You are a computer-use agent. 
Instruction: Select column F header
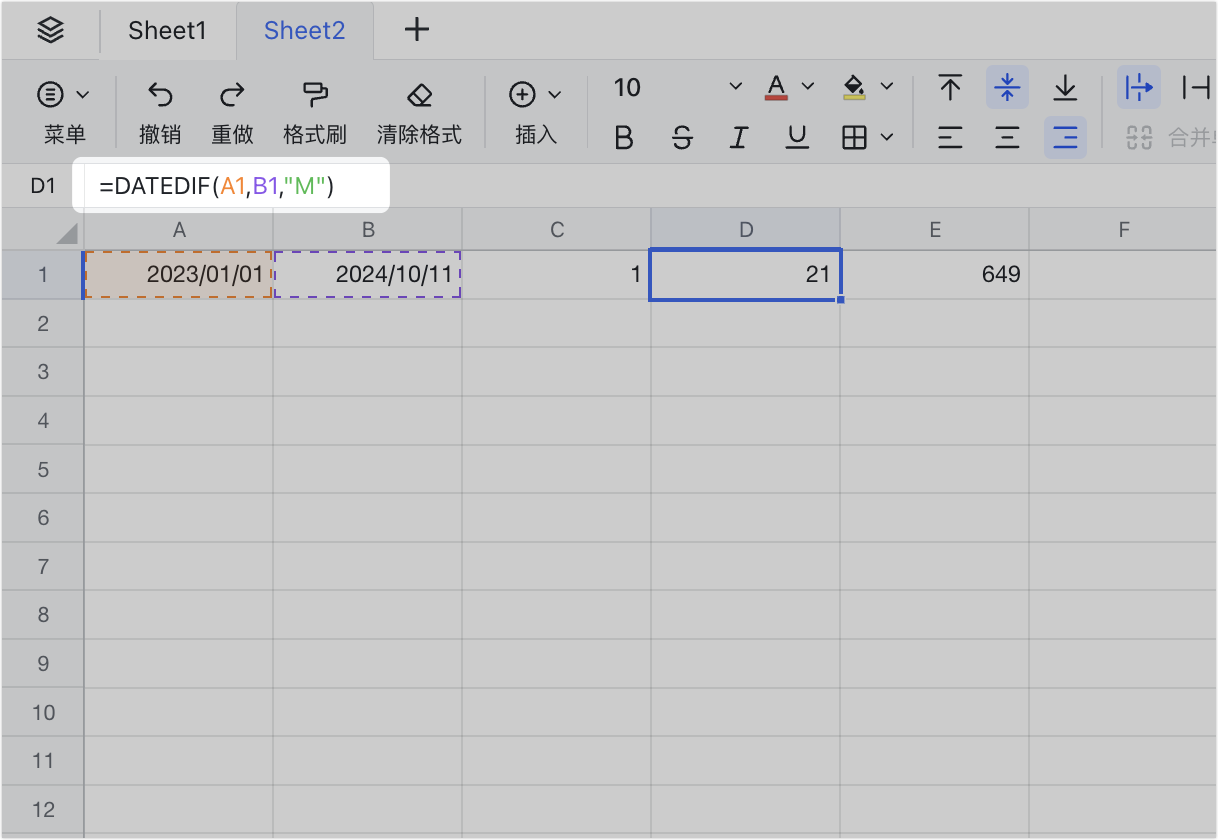tap(1124, 230)
